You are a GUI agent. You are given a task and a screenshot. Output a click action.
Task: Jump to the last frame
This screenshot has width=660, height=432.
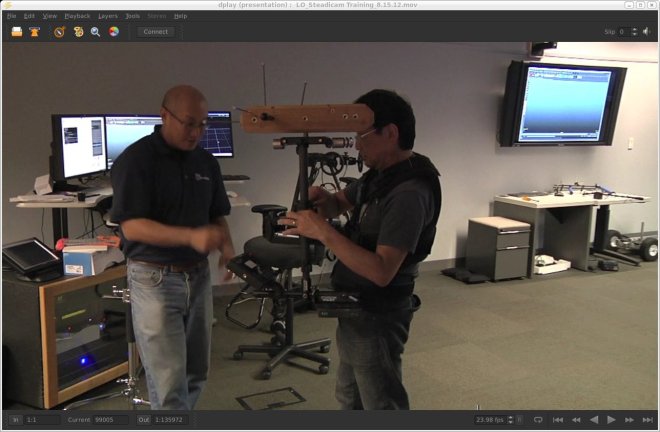click(x=648, y=420)
